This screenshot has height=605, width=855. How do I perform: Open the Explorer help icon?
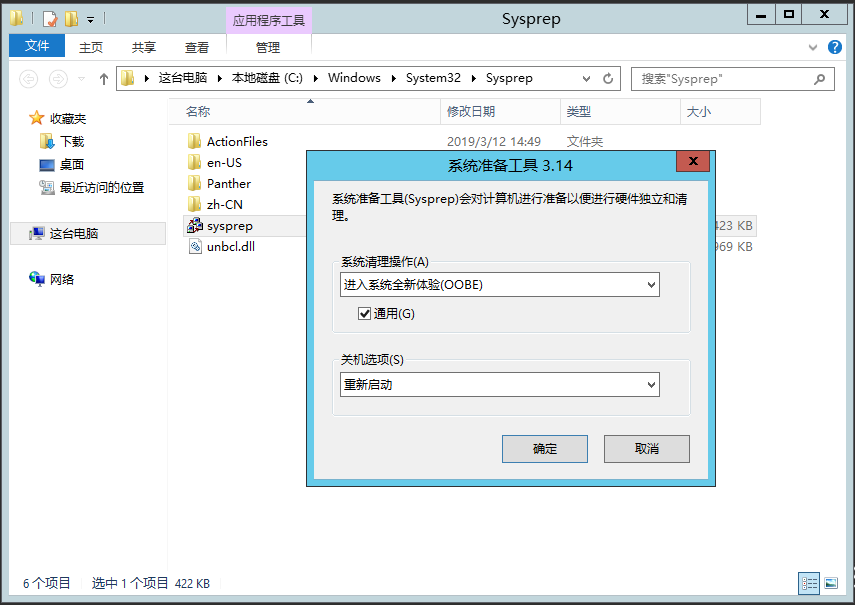(x=834, y=47)
